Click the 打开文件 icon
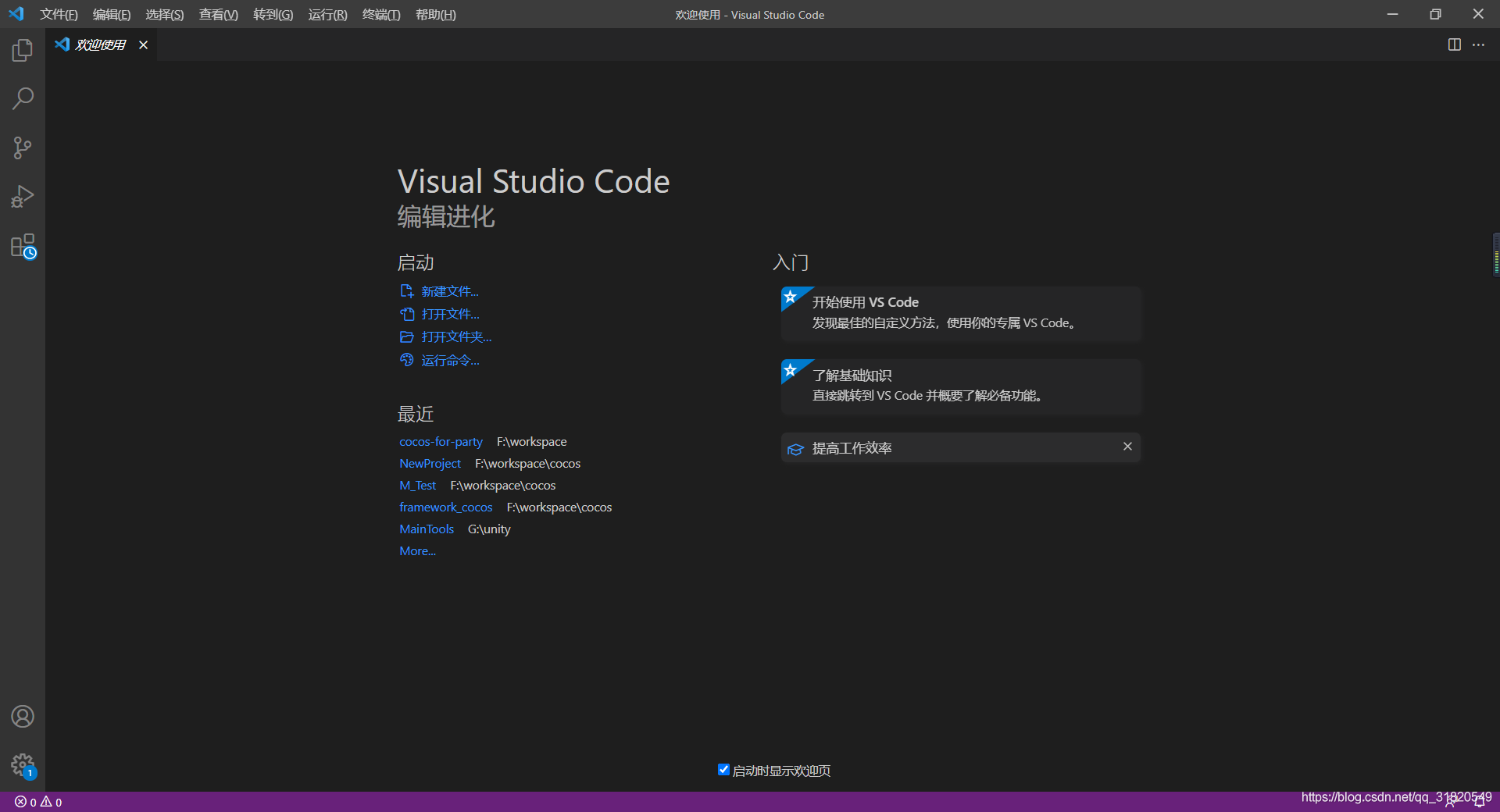 [x=406, y=314]
